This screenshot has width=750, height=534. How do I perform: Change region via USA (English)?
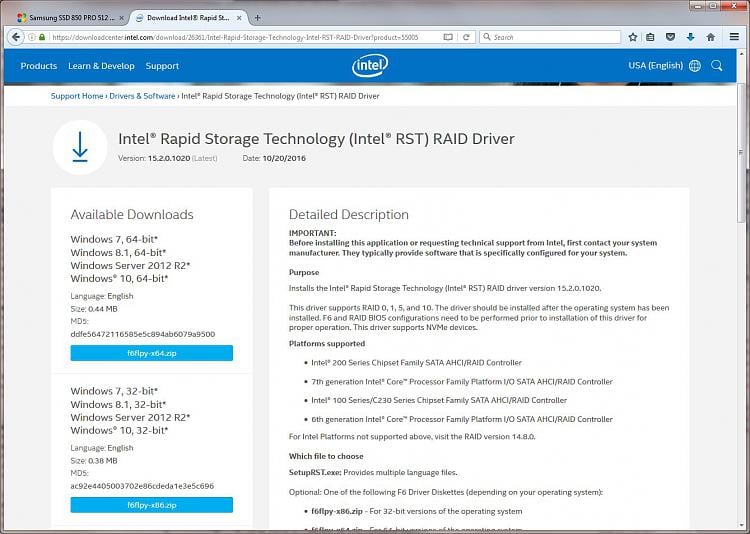[x=655, y=66]
